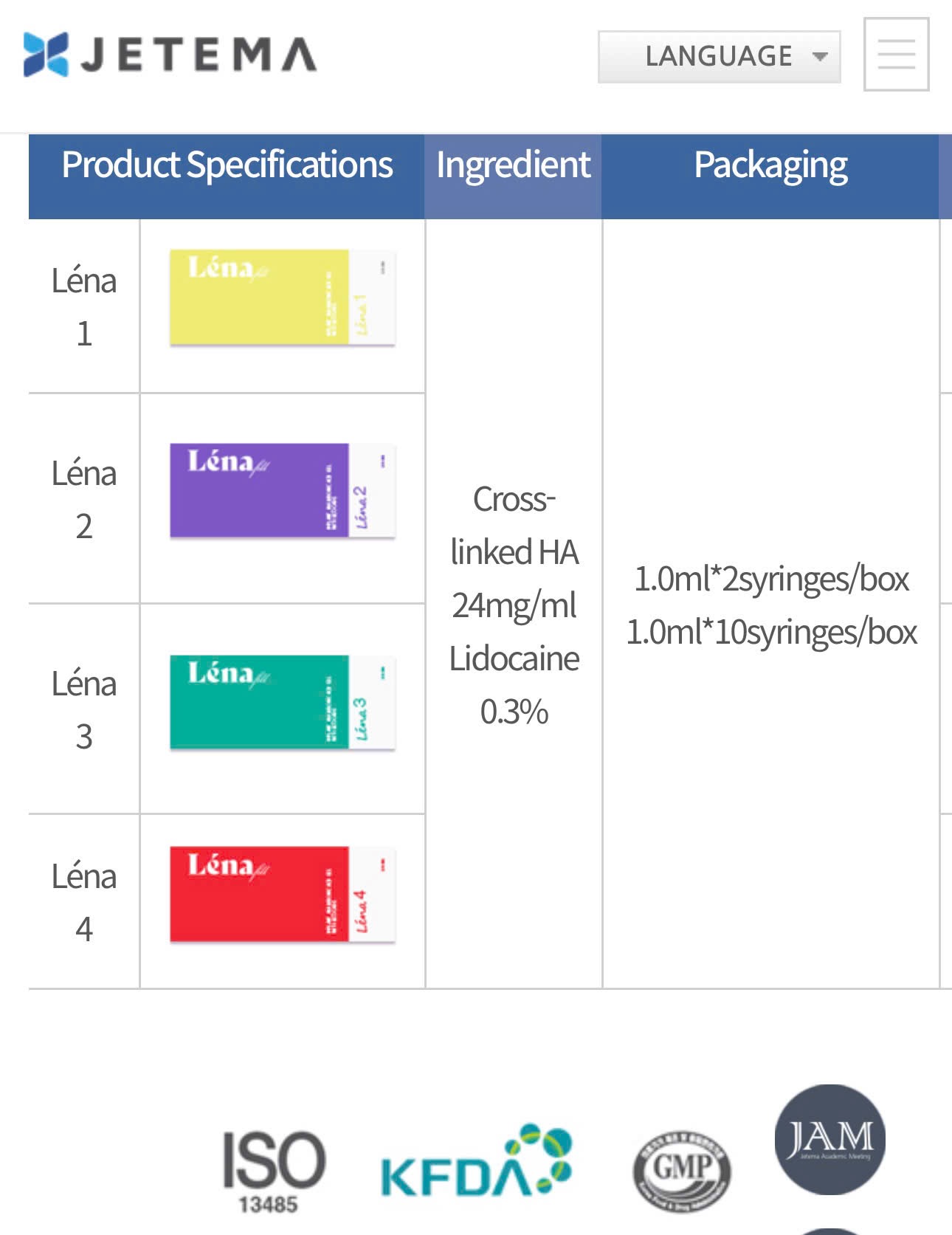Click the Product Specifications column header
This screenshot has width=952, height=1235.
(227, 165)
